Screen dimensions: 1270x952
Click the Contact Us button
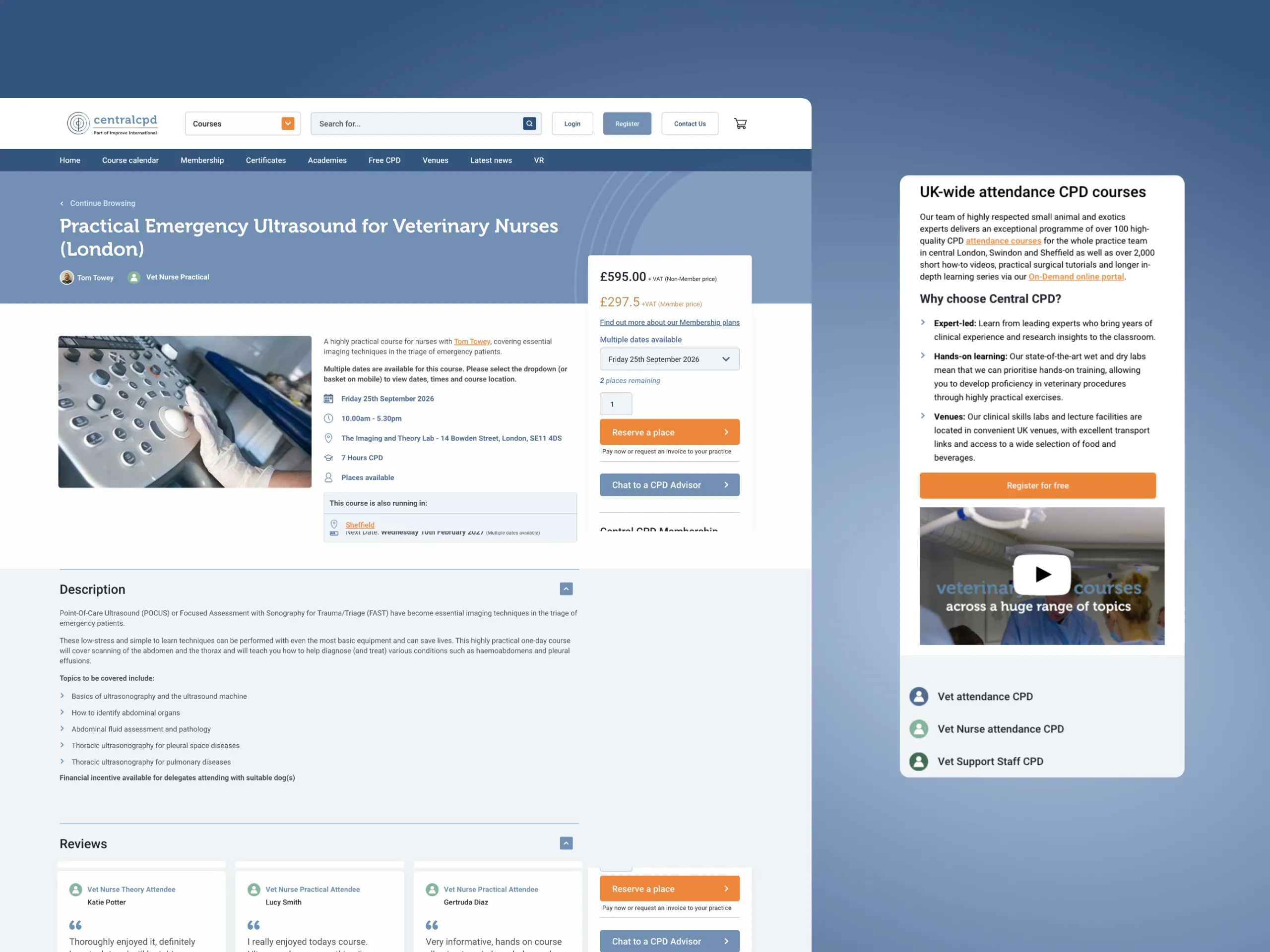pyautogui.click(x=690, y=123)
